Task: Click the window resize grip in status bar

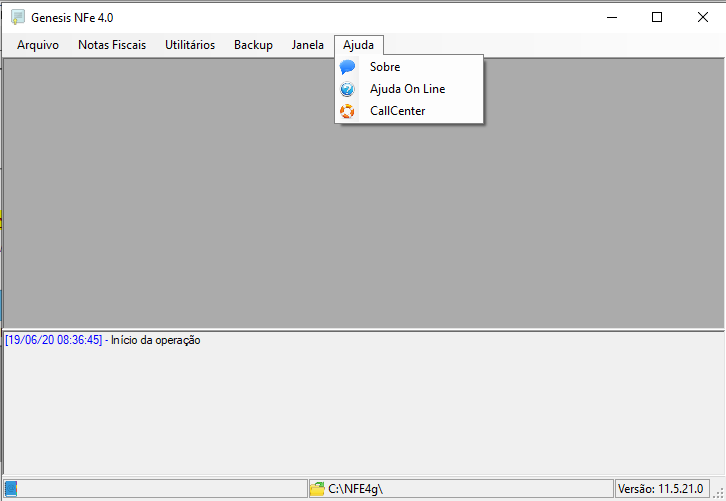Action: (718, 492)
